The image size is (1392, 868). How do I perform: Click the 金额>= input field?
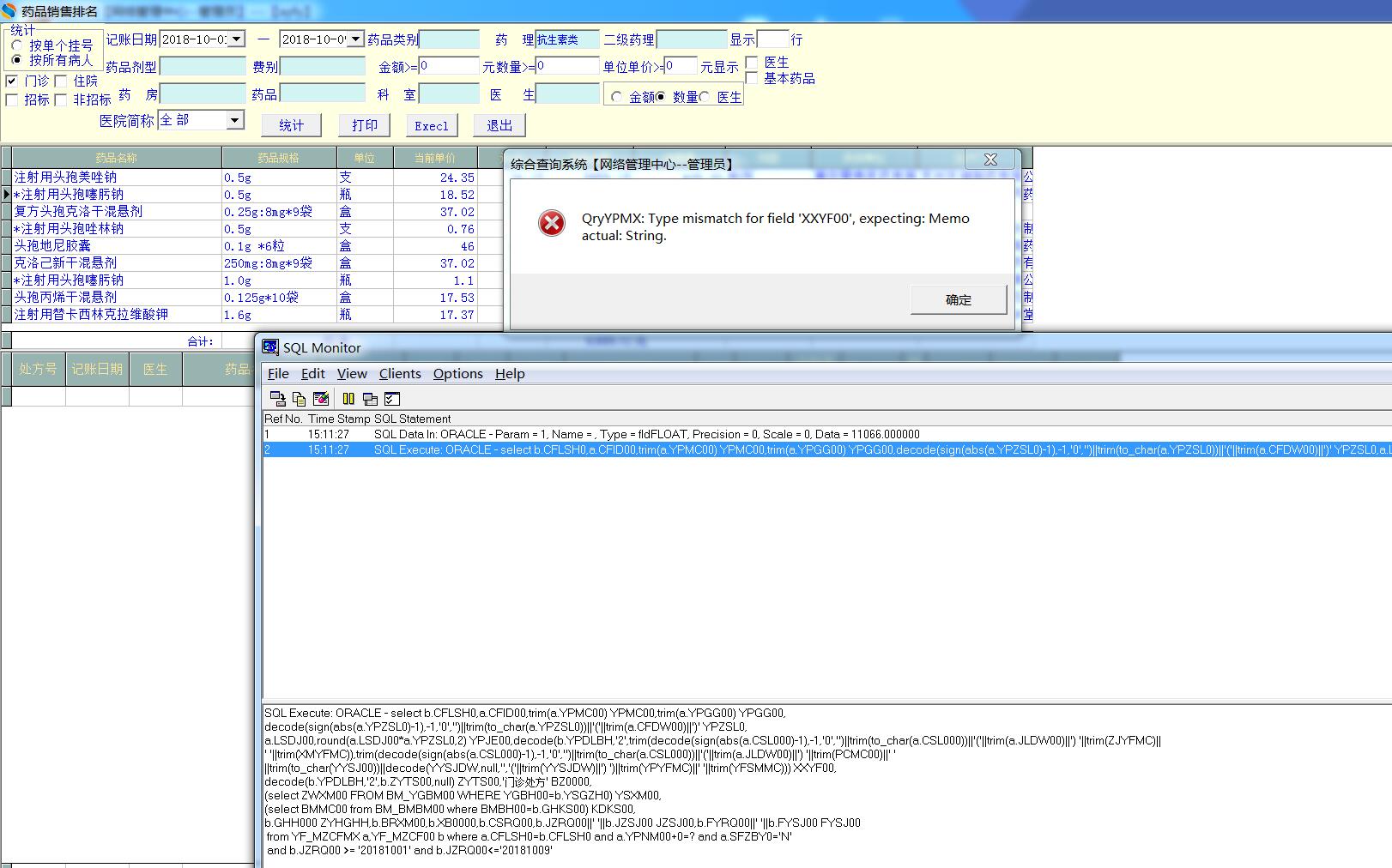pyautogui.click(x=449, y=66)
